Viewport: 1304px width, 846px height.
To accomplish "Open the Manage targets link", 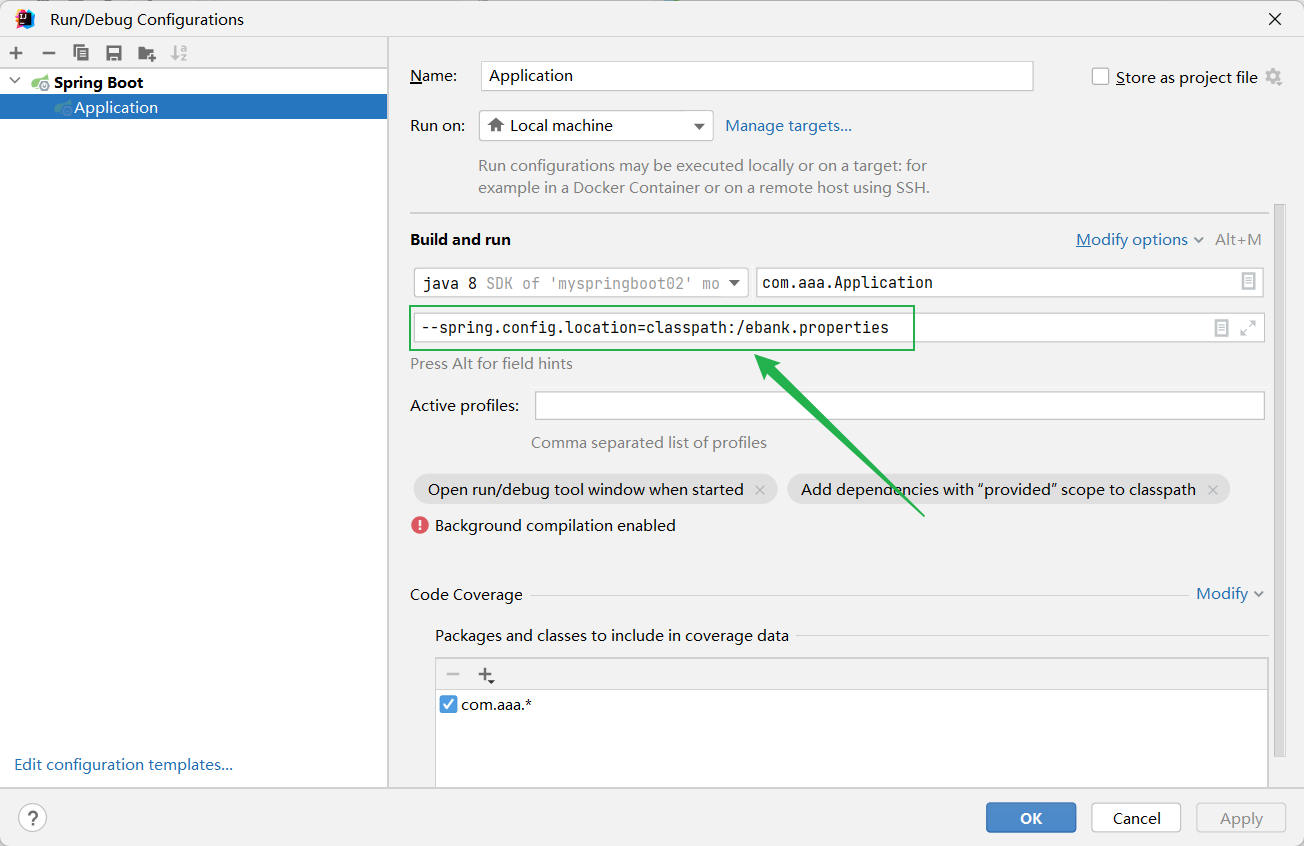I will (788, 125).
